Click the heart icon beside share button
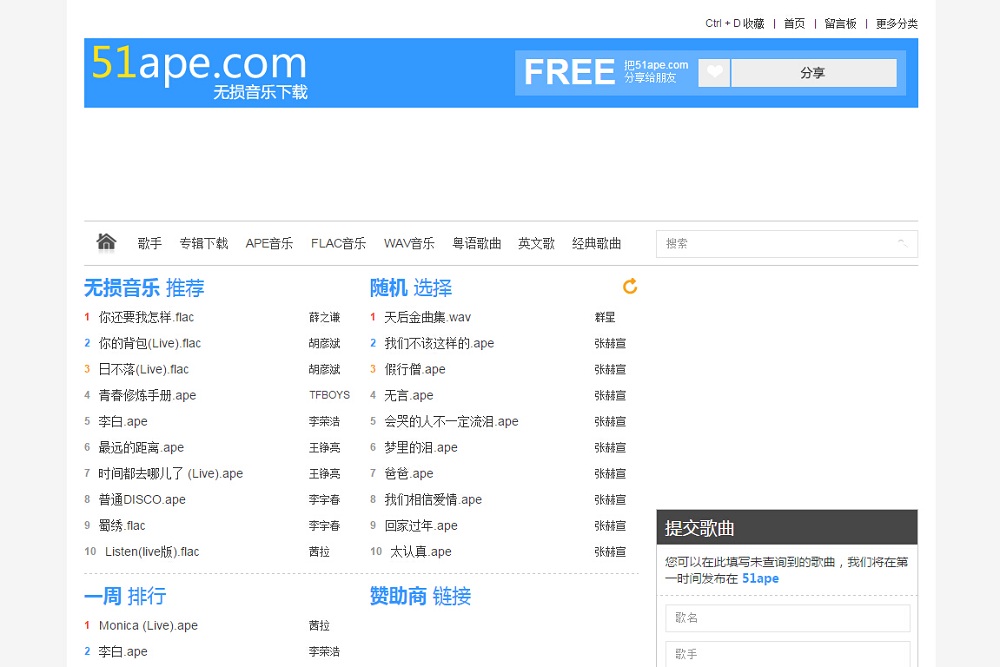The width and height of the screenshot is (1000, 667). point(714,73)
